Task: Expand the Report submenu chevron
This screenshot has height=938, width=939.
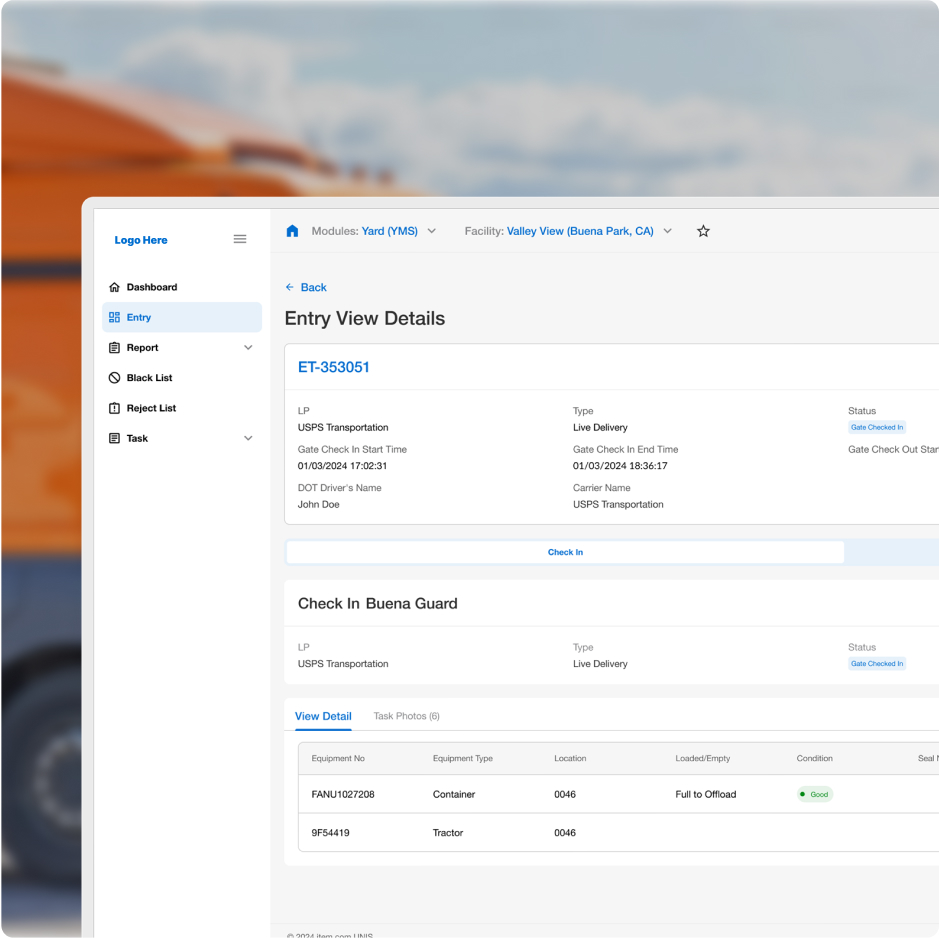Action: click(x=248, y=347)
